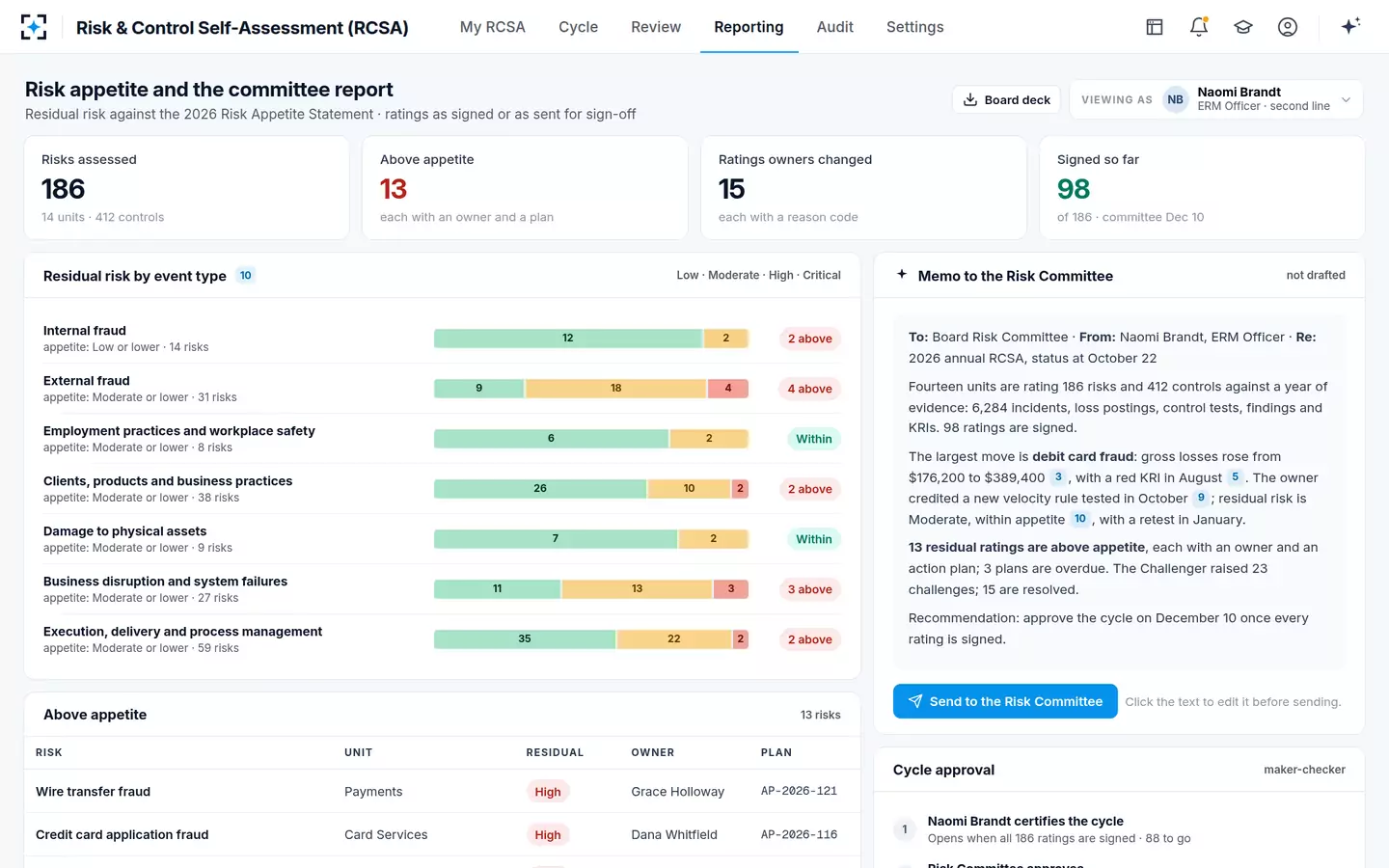1389x868 pixels.
Task: Switch to the Cycle tab
Action: [x=578, y=27]
